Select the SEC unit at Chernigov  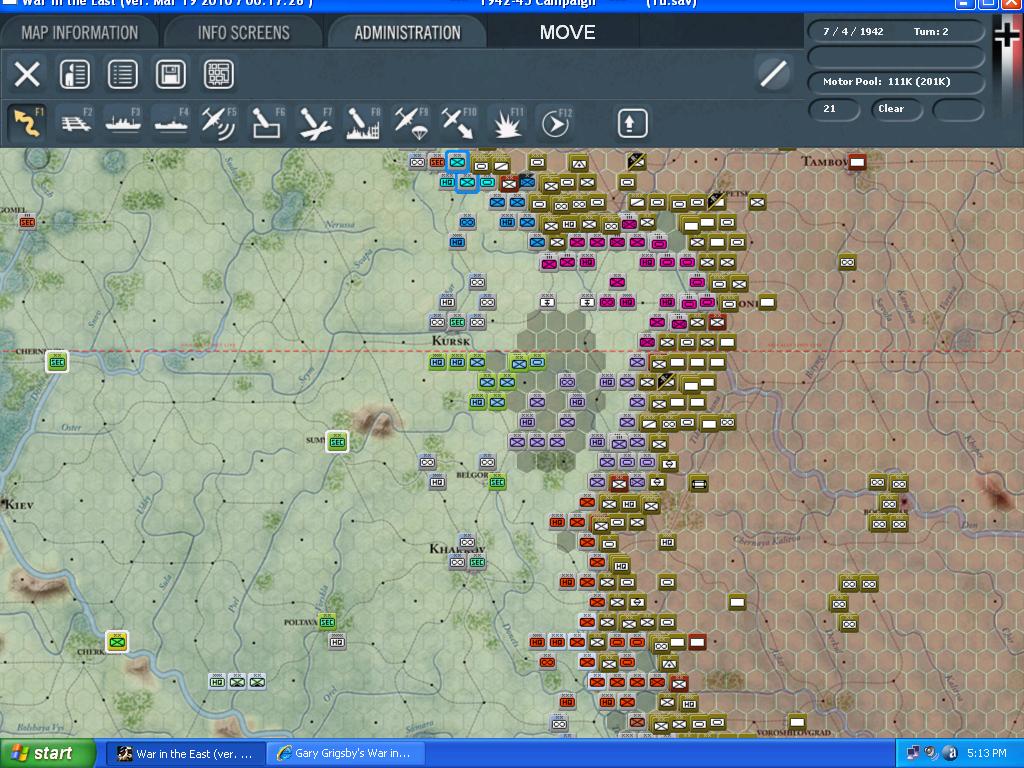[57, 362]
